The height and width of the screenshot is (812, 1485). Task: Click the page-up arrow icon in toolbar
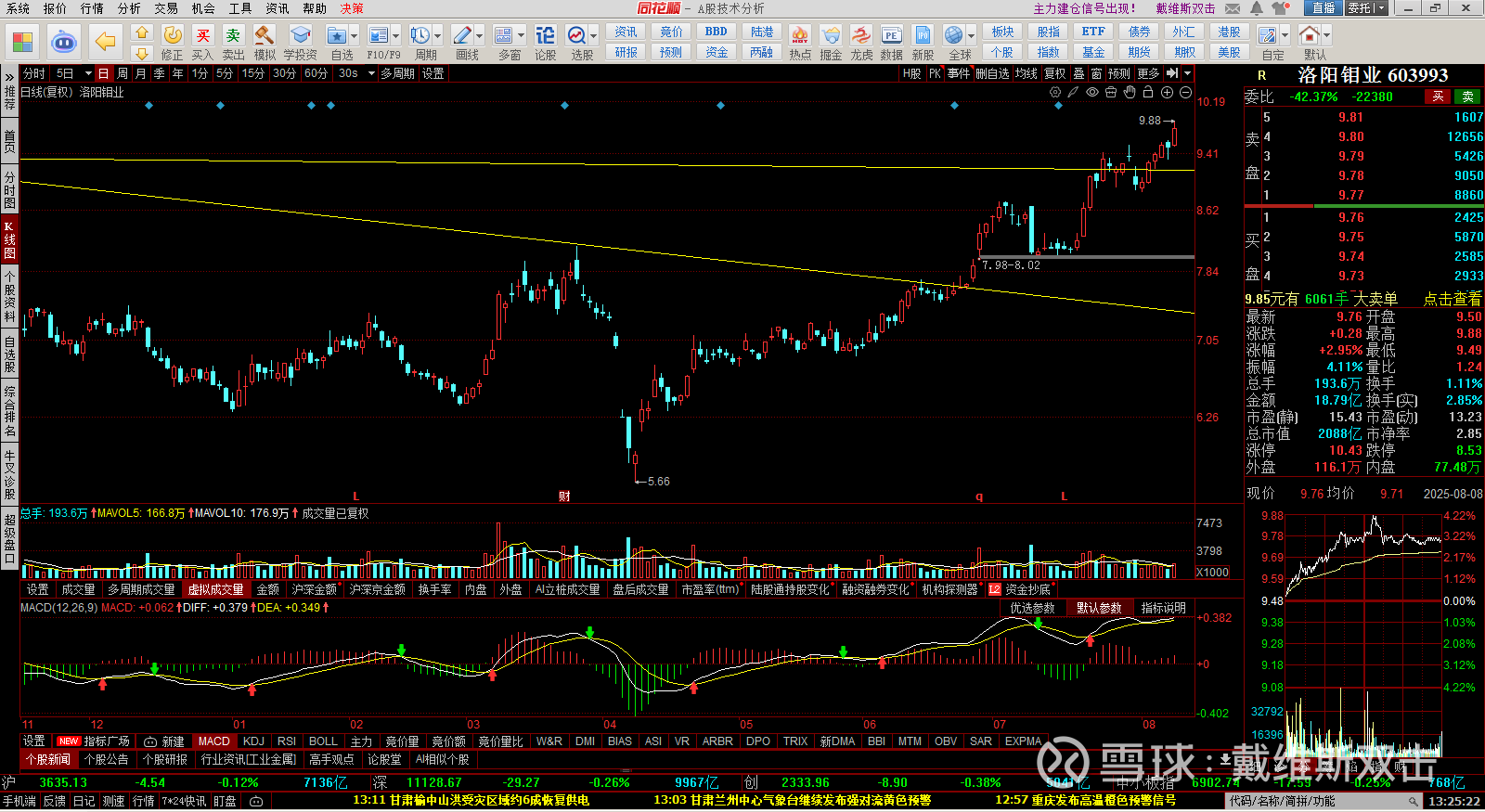tap(141, 33)
